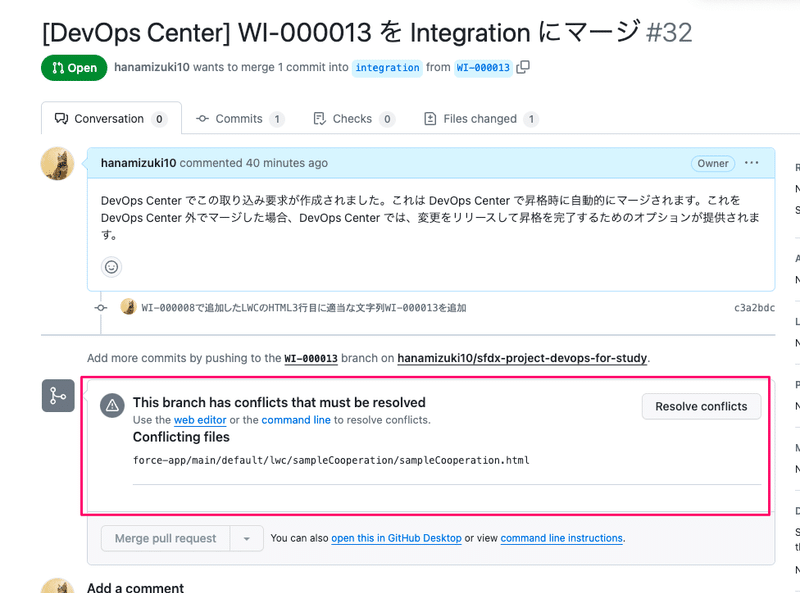800x593 pixels.
Task: Click the pull request title text
Action: [341, 32]
